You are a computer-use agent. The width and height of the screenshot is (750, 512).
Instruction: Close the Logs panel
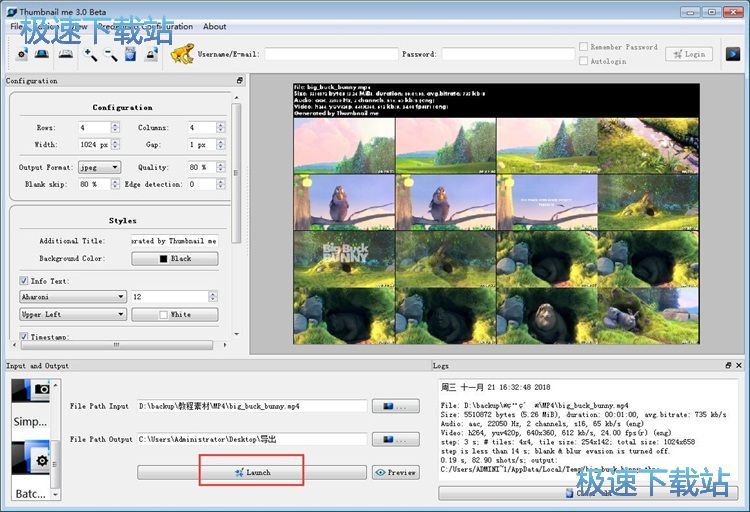(739, 365)
